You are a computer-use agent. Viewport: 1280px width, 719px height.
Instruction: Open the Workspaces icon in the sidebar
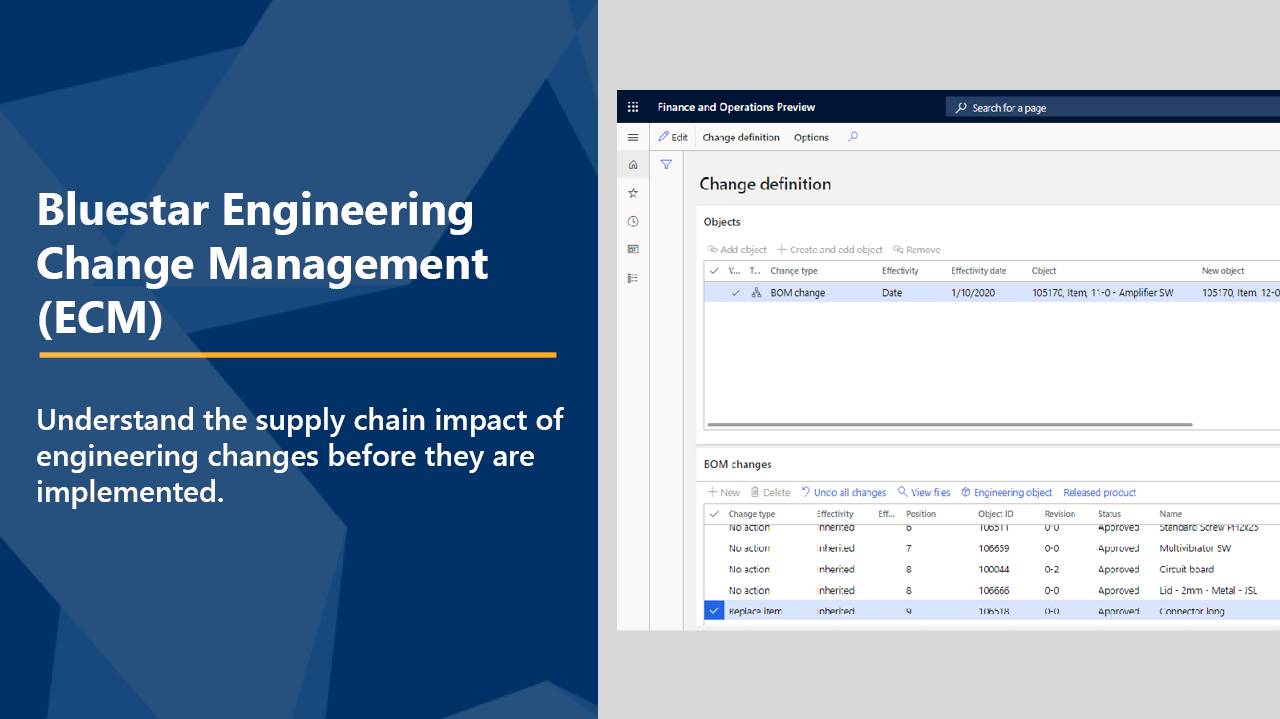tap(633, 249)
